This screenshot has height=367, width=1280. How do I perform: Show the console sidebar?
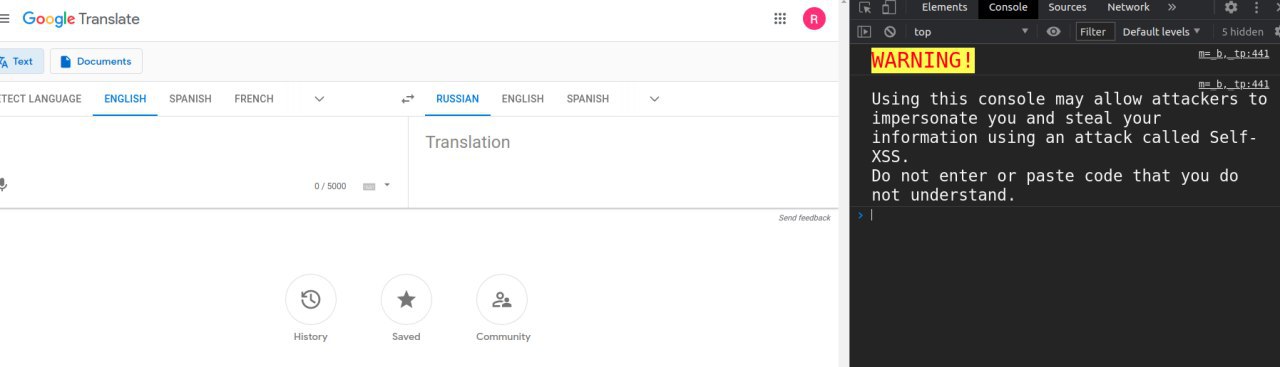click(865, 32)
